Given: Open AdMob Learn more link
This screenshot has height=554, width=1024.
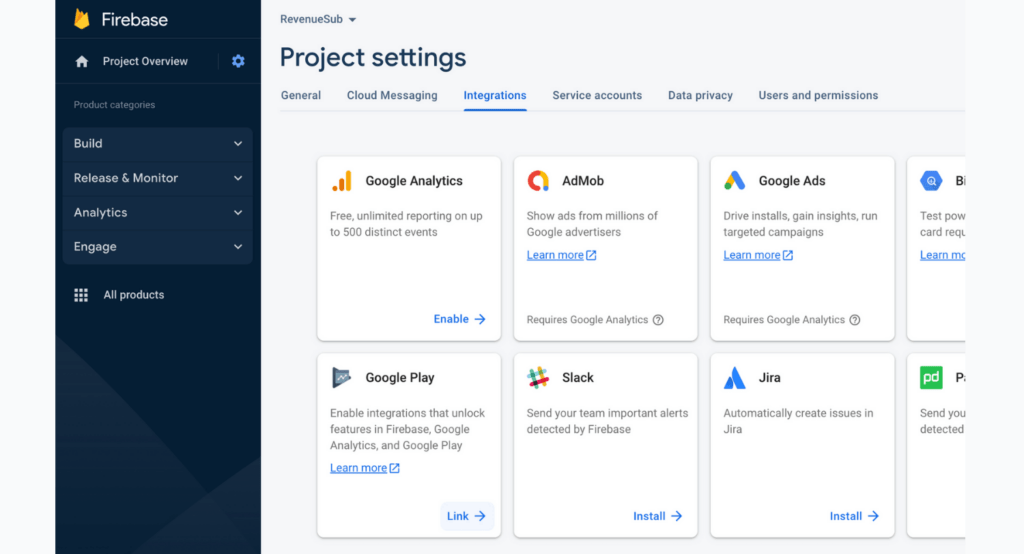Looking at the screenshot, I should click(x=555, y=255).
